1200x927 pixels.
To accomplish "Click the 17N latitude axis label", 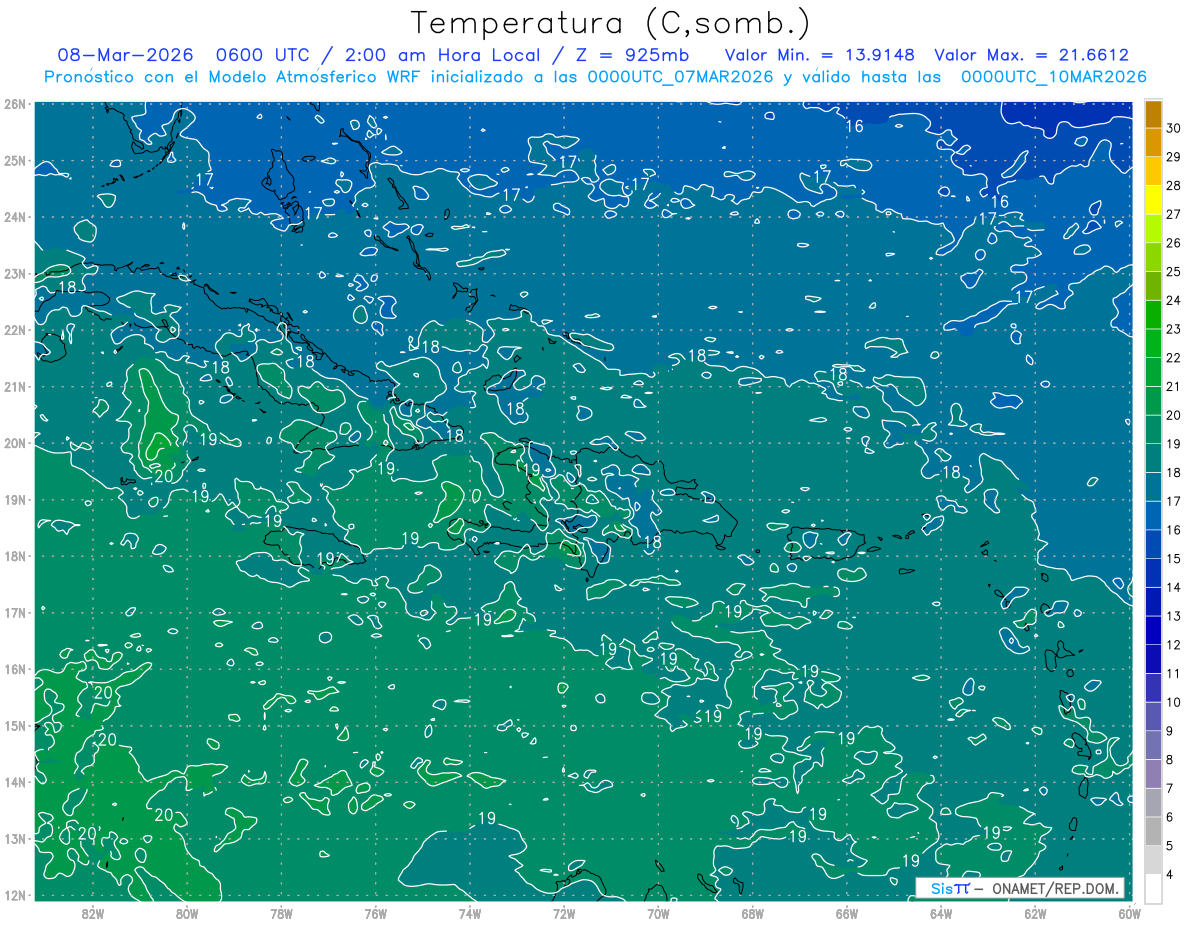I will (15, 612).
